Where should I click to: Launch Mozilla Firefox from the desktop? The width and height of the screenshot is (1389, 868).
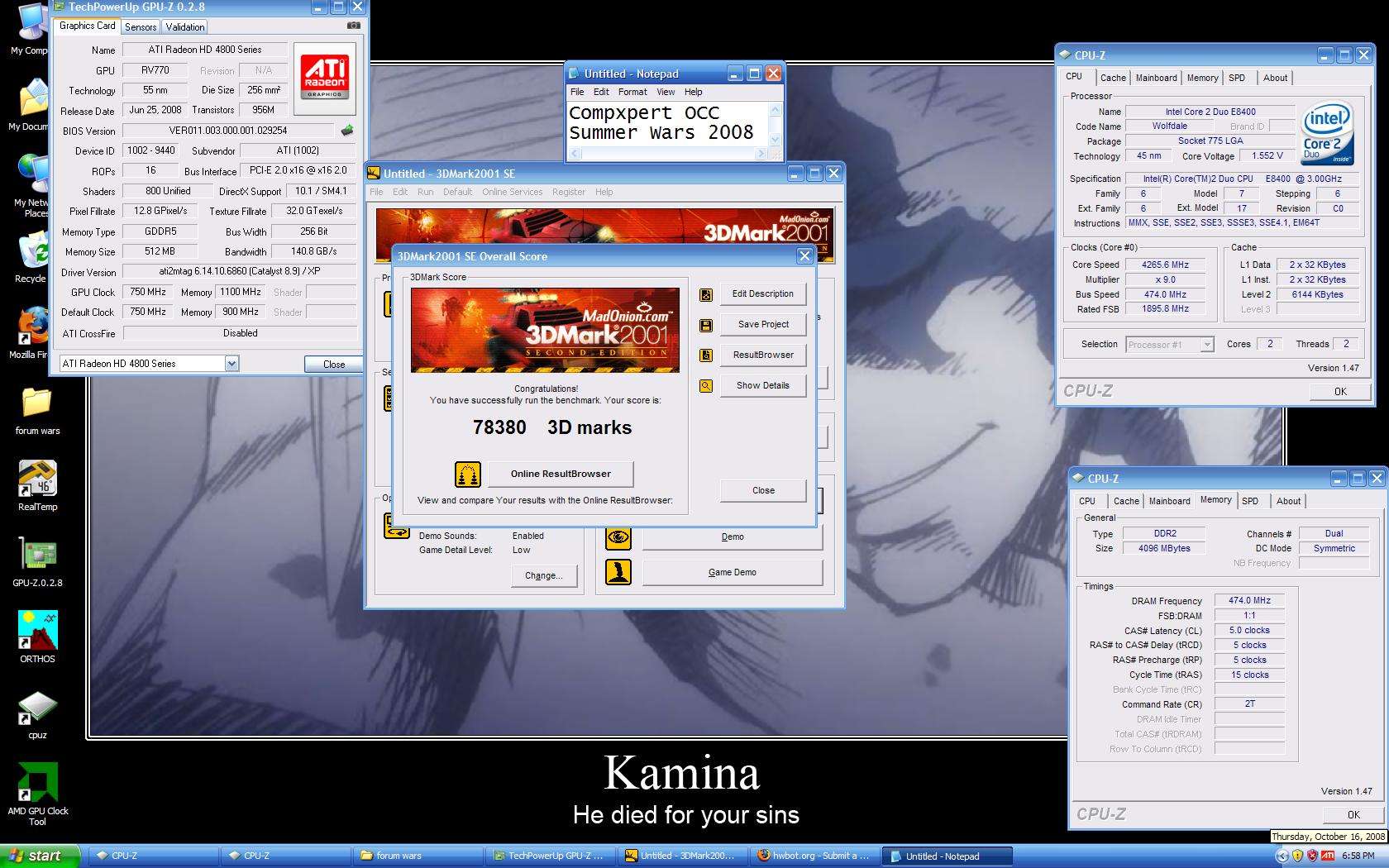point(30,333)
